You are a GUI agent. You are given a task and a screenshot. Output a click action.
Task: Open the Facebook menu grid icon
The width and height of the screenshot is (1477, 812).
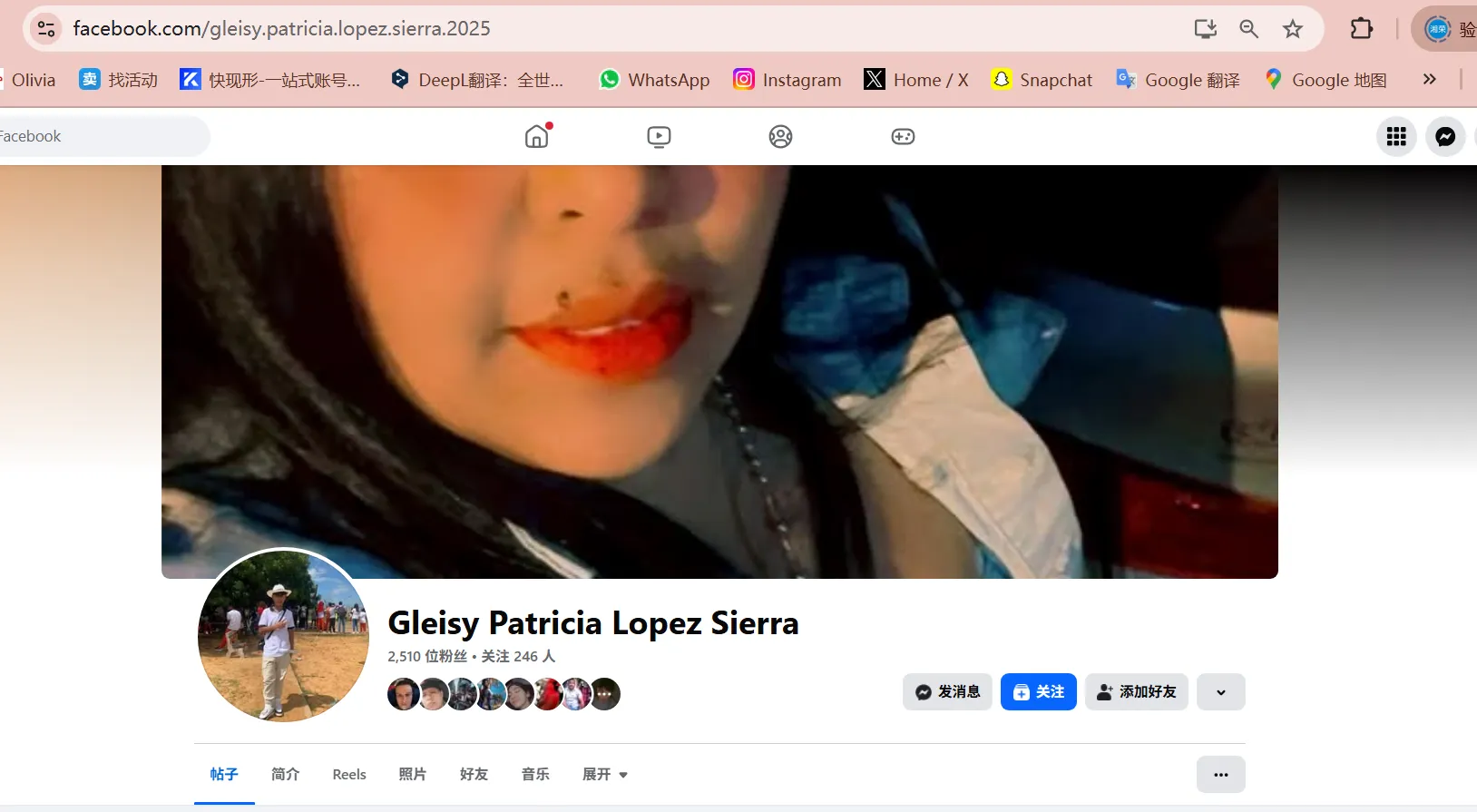(x=1396, y=136)
